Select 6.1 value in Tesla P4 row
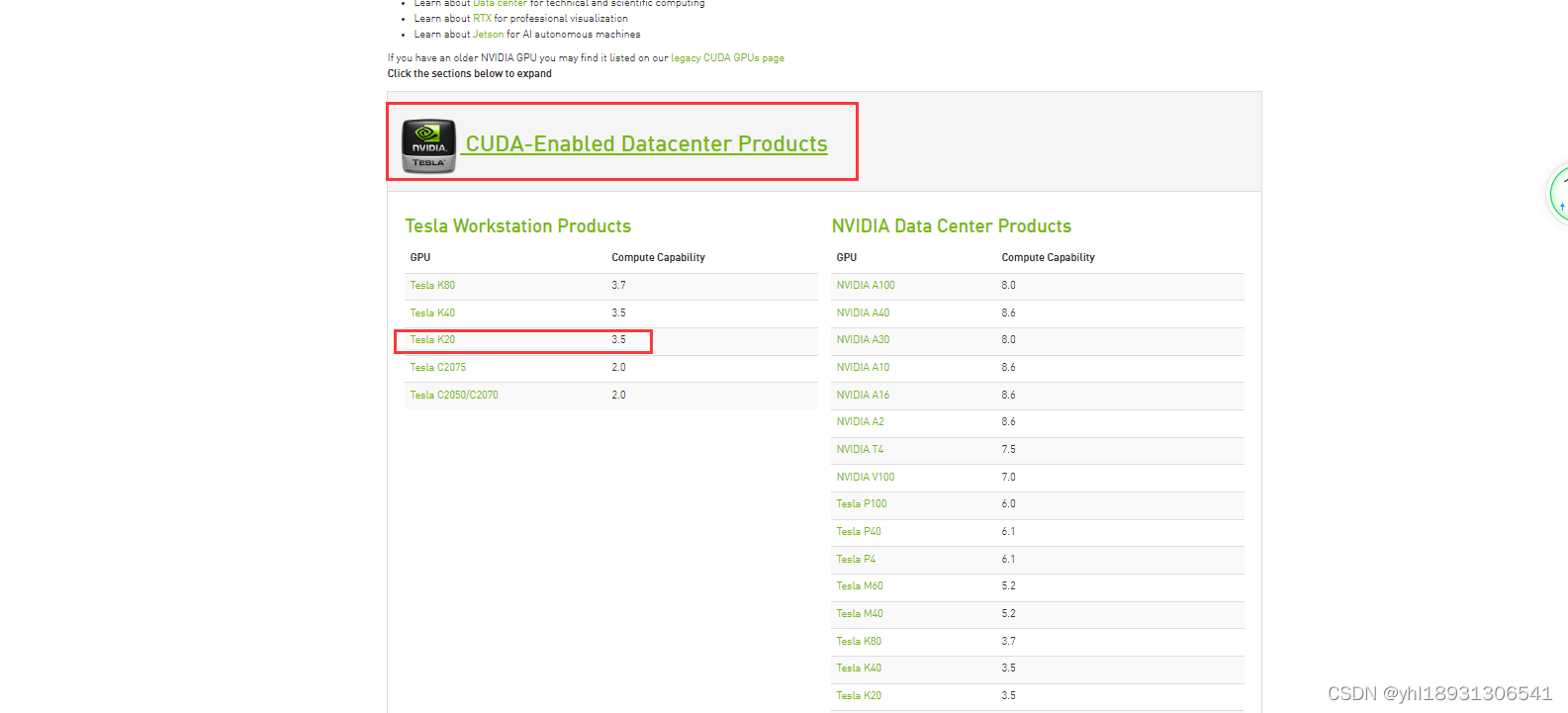This screenshot has width=1568, height=713. coord(1008,560)
